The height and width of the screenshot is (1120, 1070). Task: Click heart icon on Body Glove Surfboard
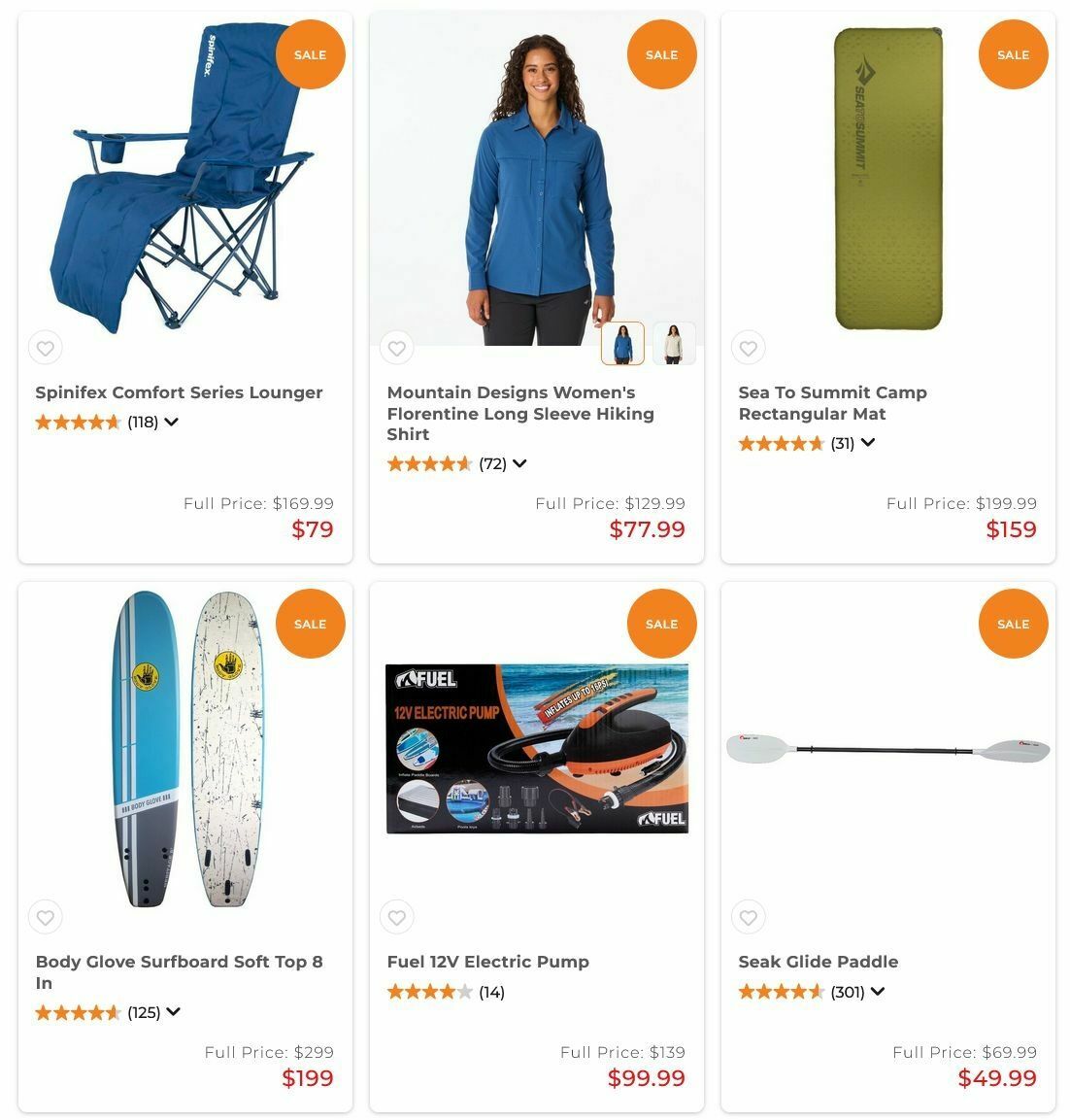coord(45,917)
